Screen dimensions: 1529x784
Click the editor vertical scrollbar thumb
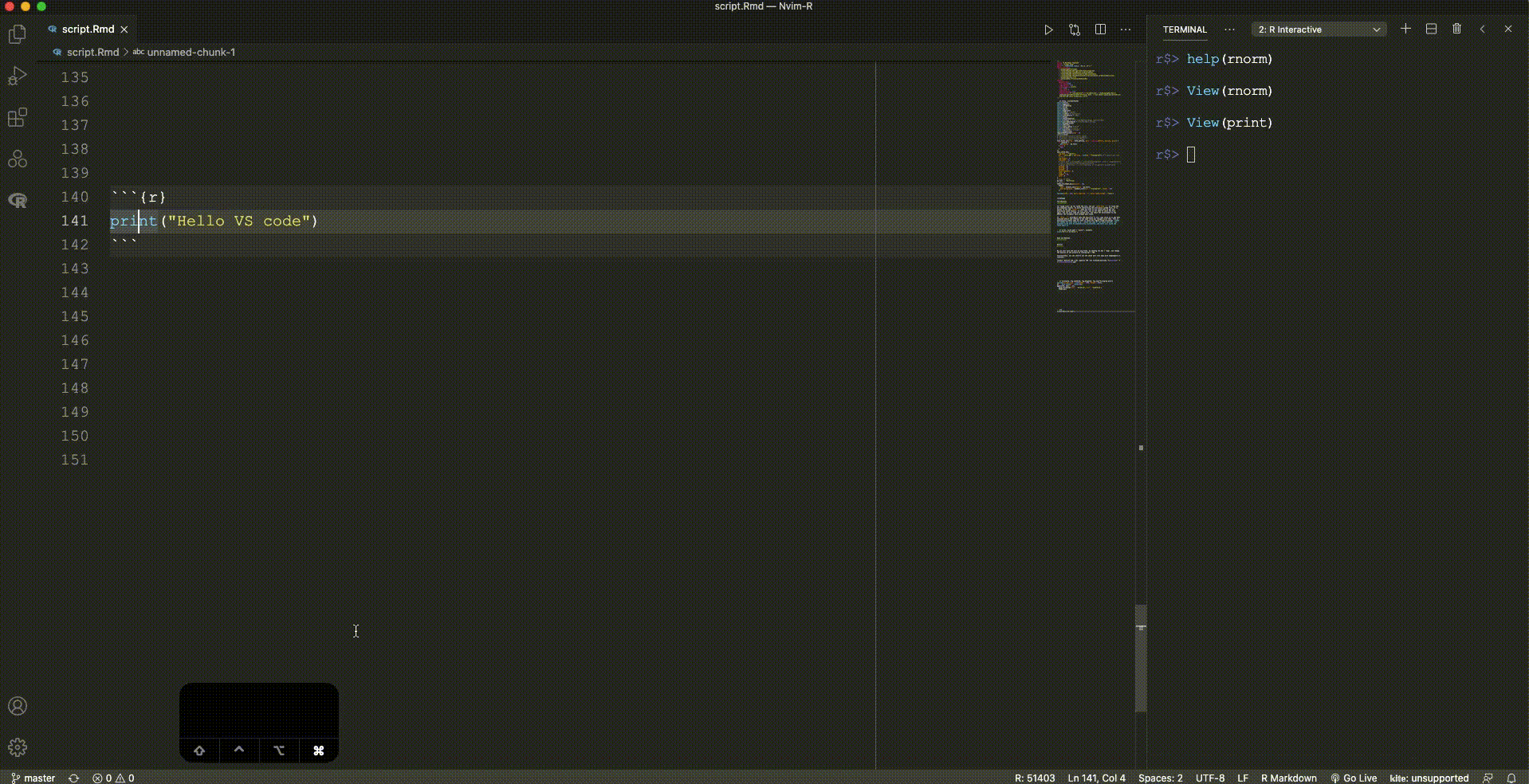tap(1141, 658)
